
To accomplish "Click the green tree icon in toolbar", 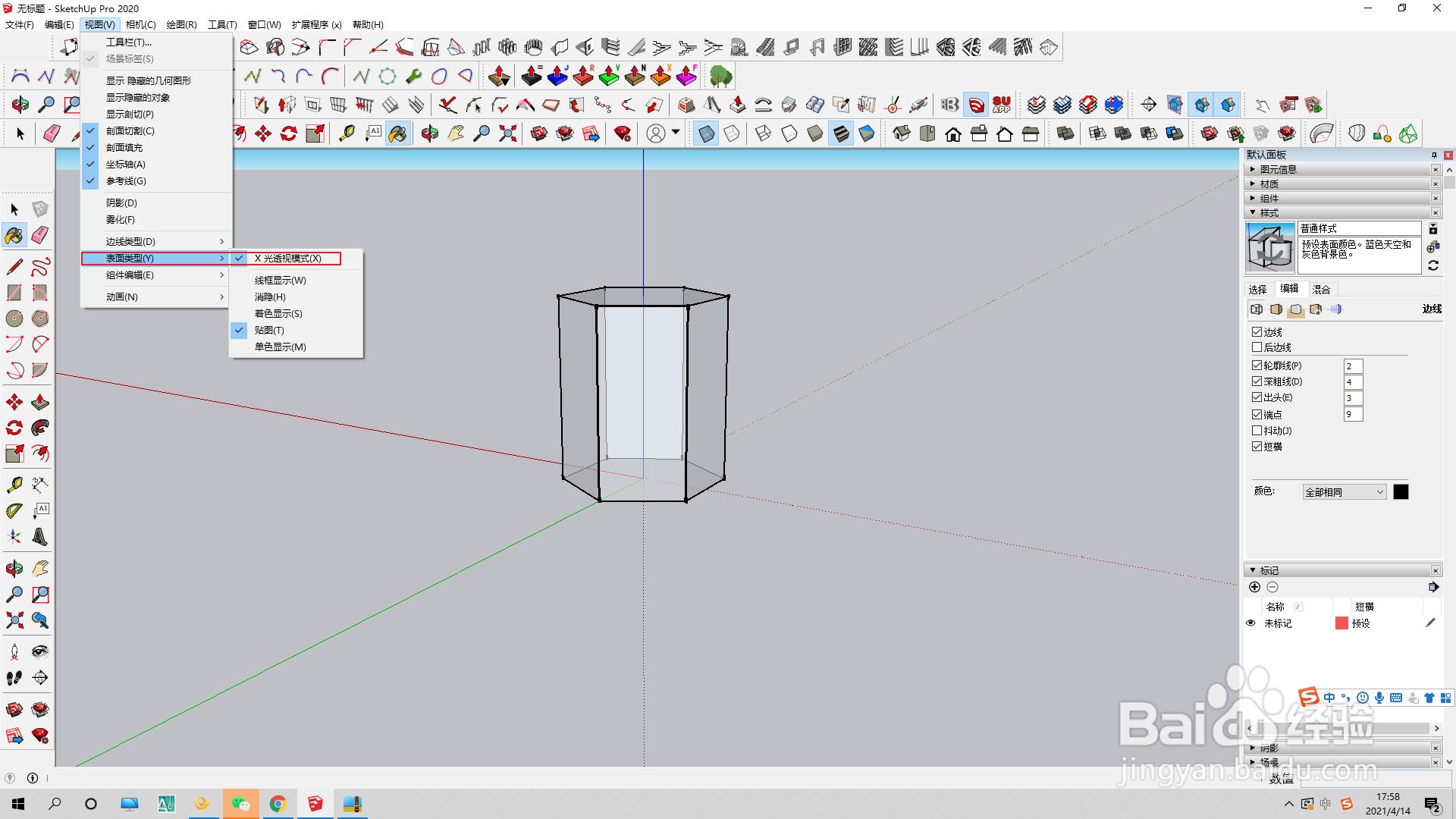I will (x=720, y=76).
